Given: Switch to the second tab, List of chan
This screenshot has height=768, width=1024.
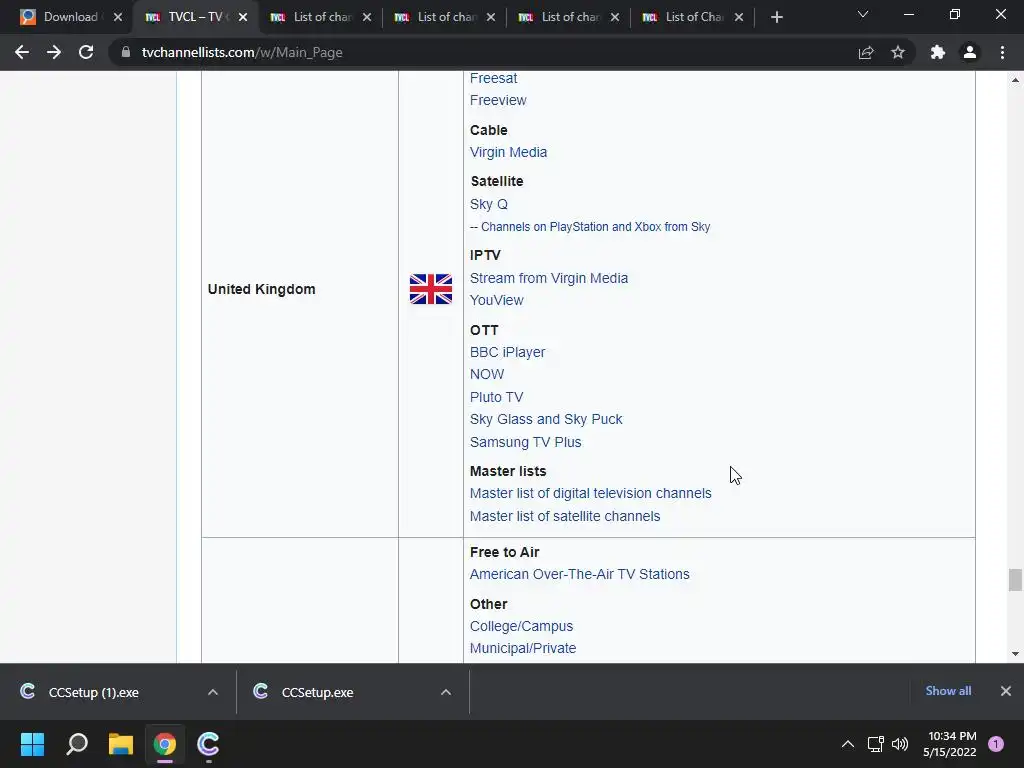Looking at the screenshot, I should pos(320,17).
